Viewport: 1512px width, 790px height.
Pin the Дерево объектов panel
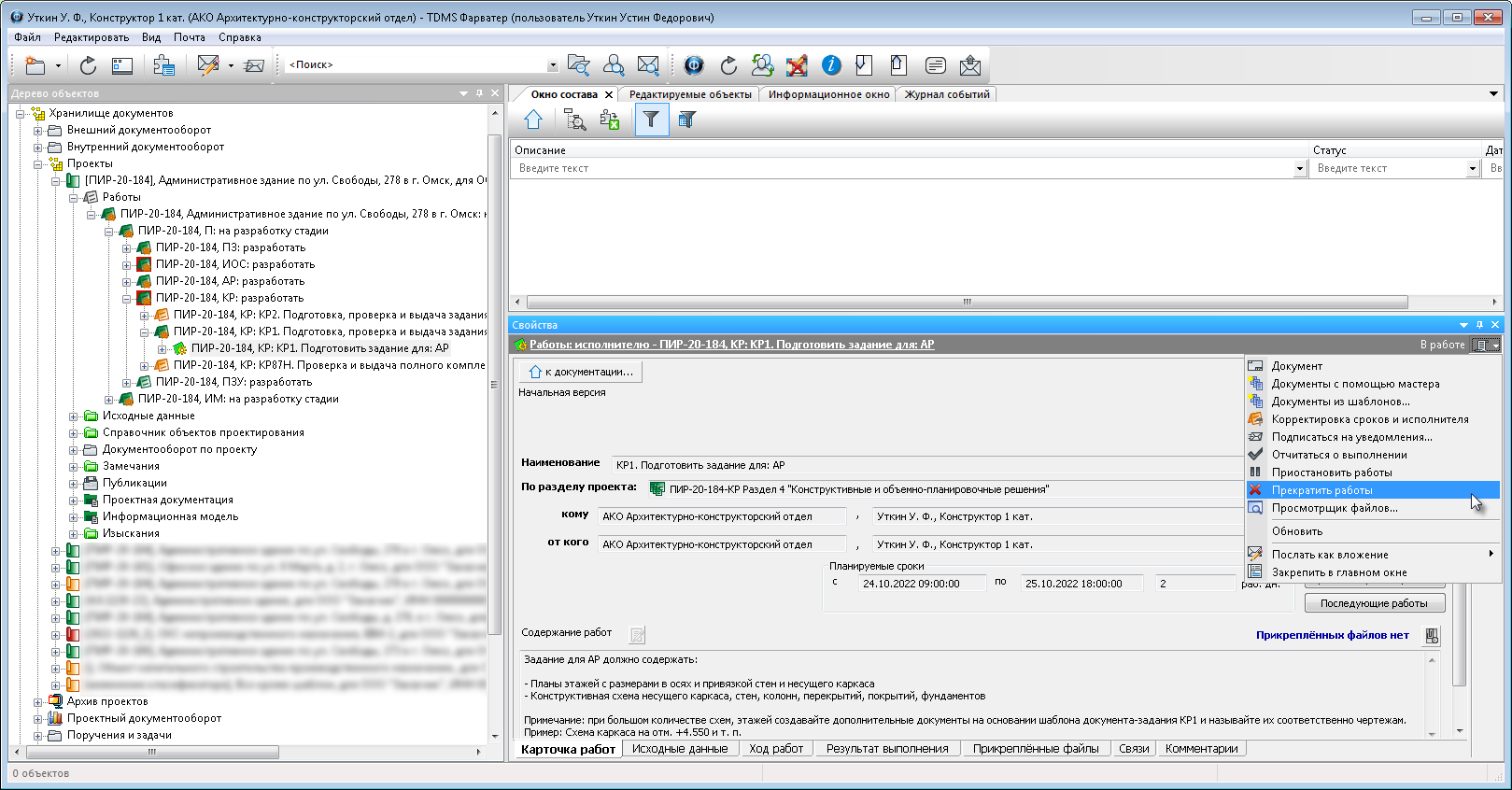tap(479, 93)
